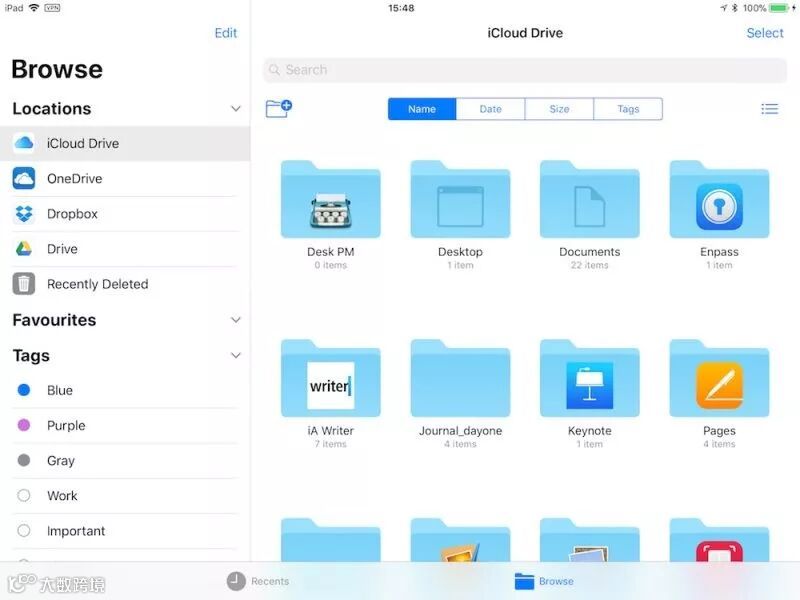The width and height of the screenshot is (800, 600).
Task: Tap the Bluetooth status icon
Action: (x=735, y=8)
